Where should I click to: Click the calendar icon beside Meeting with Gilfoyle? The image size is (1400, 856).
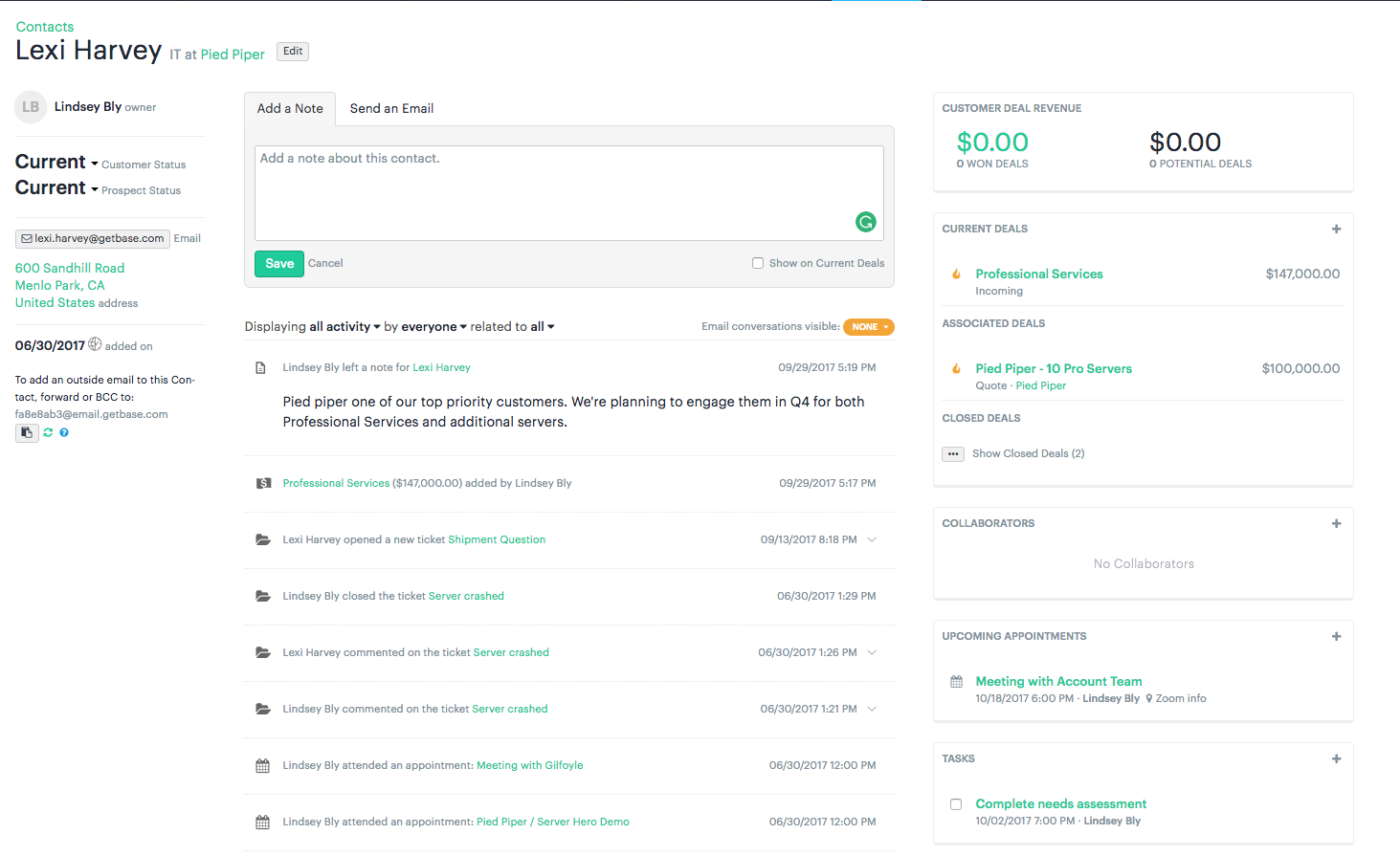pos(263,764)
